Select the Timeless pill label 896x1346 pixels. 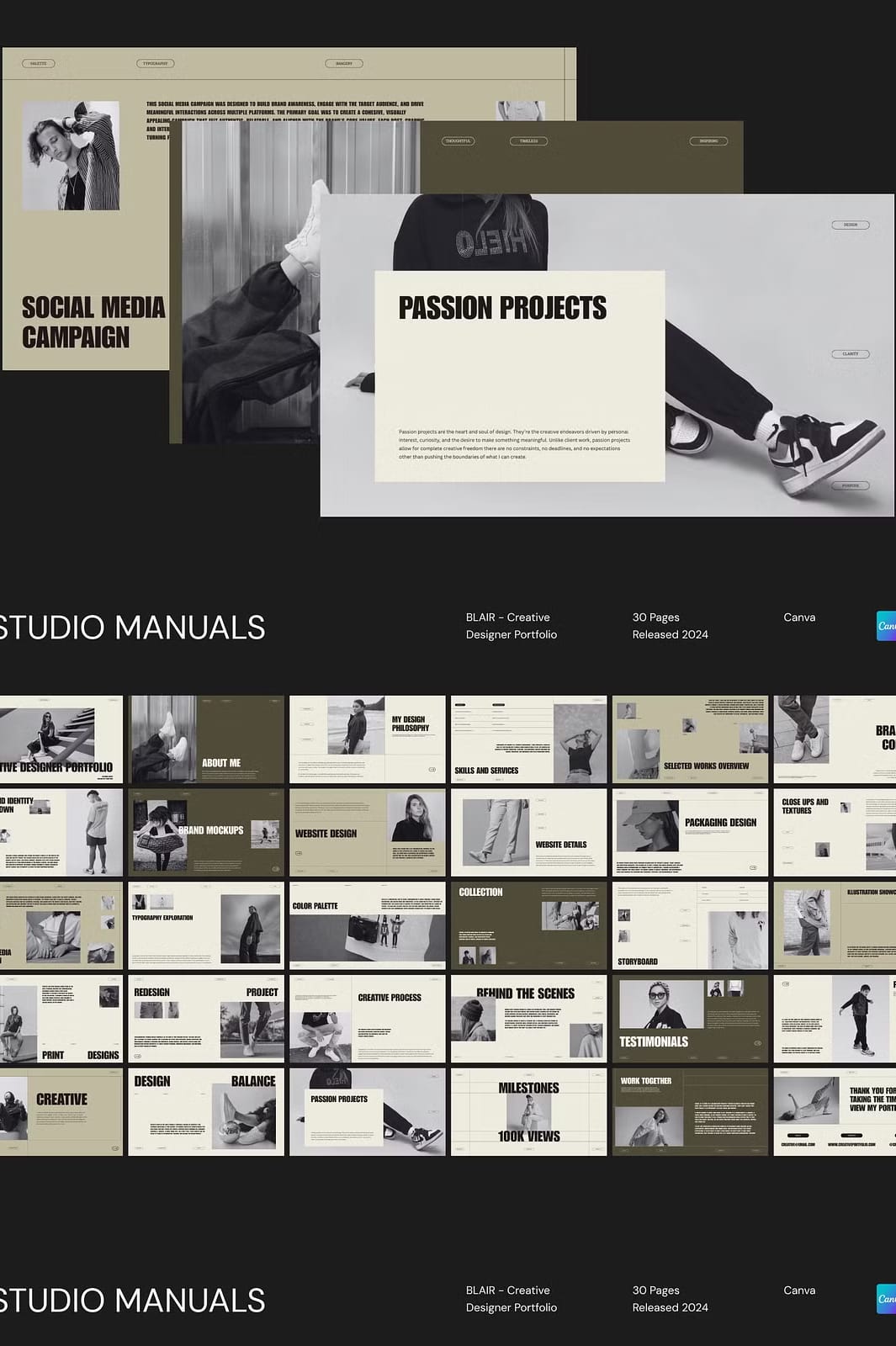click(528, 141)
